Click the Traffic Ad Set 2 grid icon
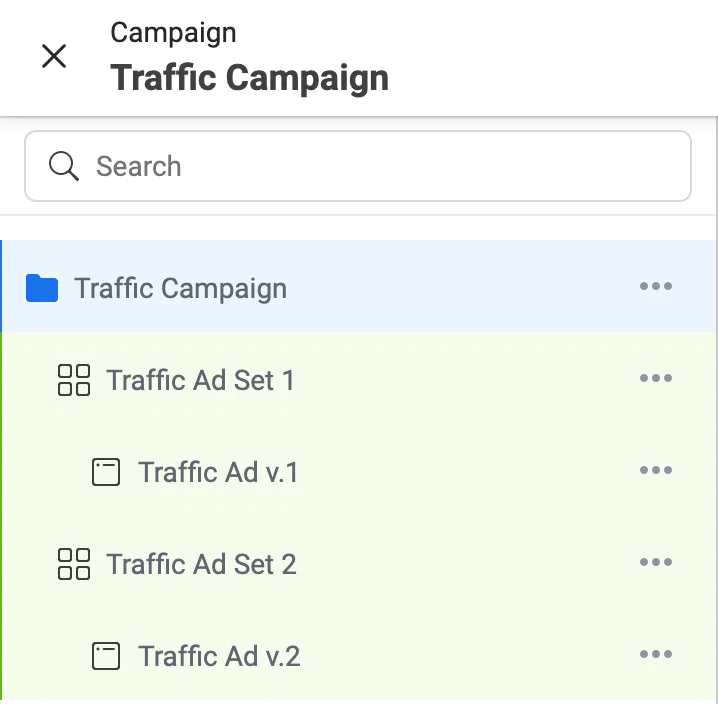 [74, 564]
